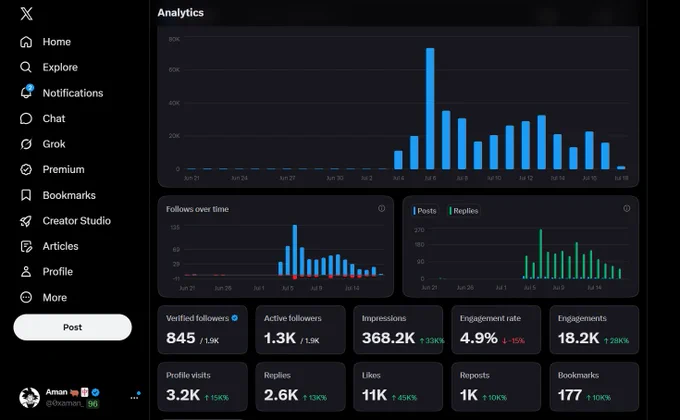Open Creator Studio rocket icon
The image size is (680, 420).
(x=26, y=221)
